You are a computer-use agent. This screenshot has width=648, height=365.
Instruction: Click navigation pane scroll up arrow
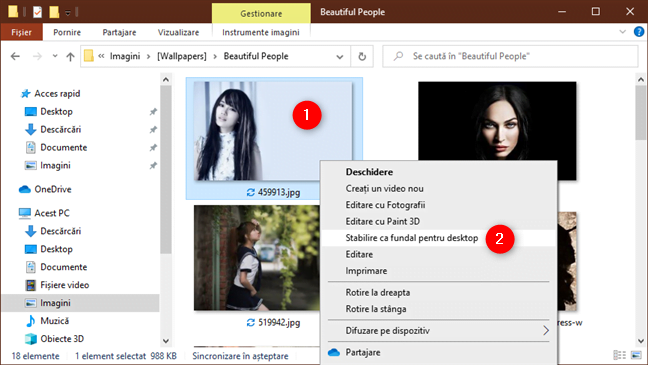point(166,79)
